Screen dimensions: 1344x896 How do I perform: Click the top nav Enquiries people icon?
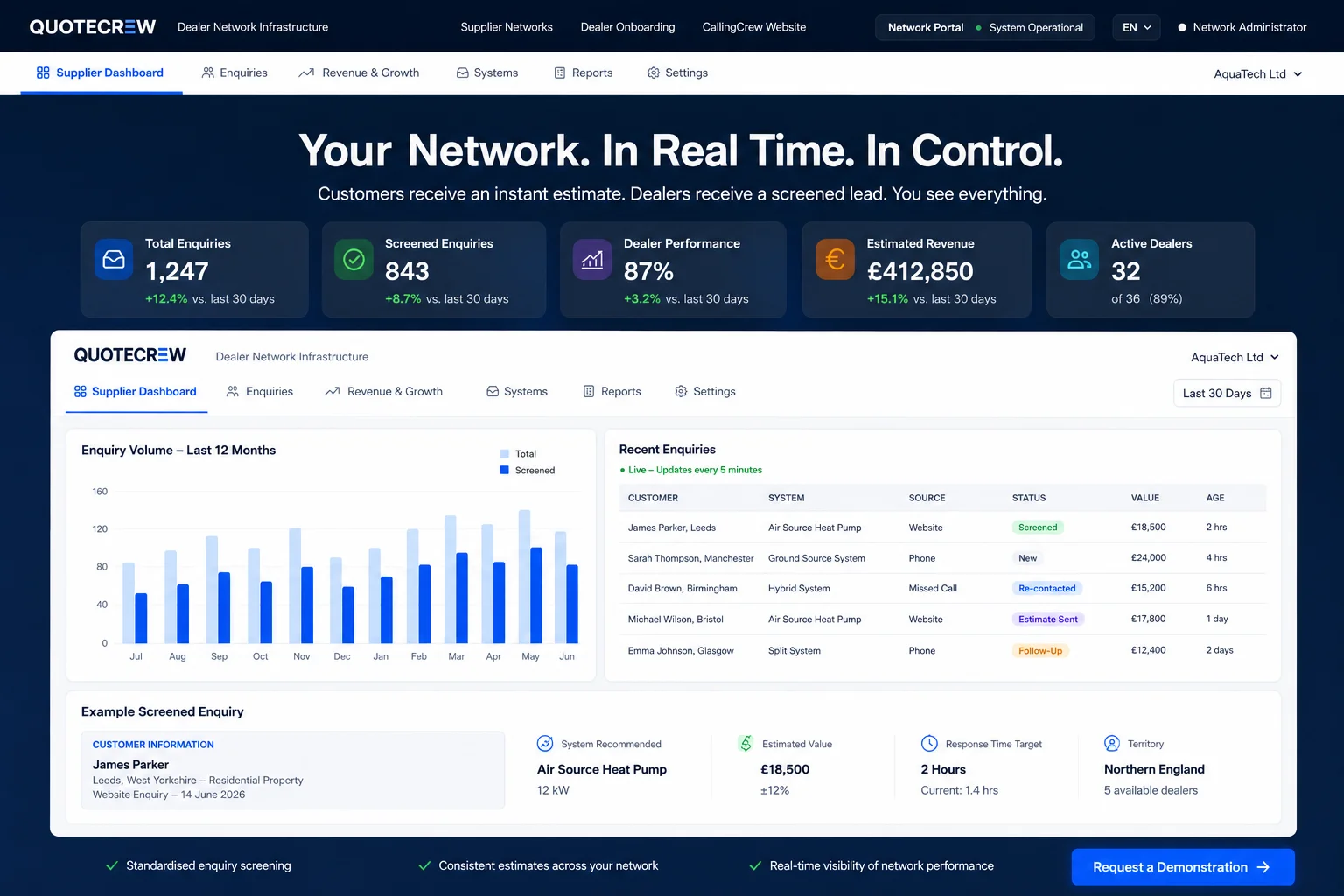pos(208,73)
